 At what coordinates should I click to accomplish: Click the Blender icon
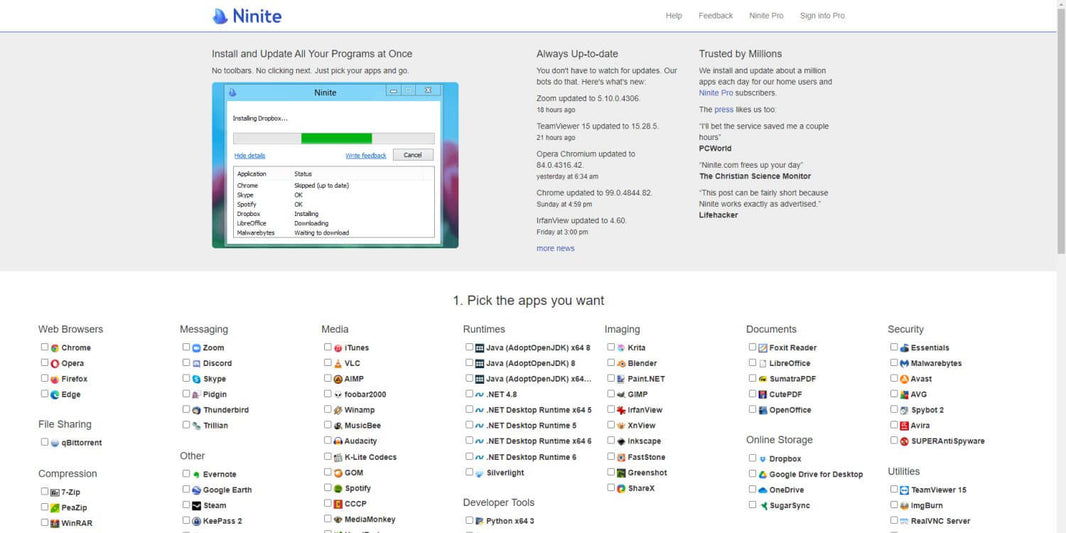[621, 364]
